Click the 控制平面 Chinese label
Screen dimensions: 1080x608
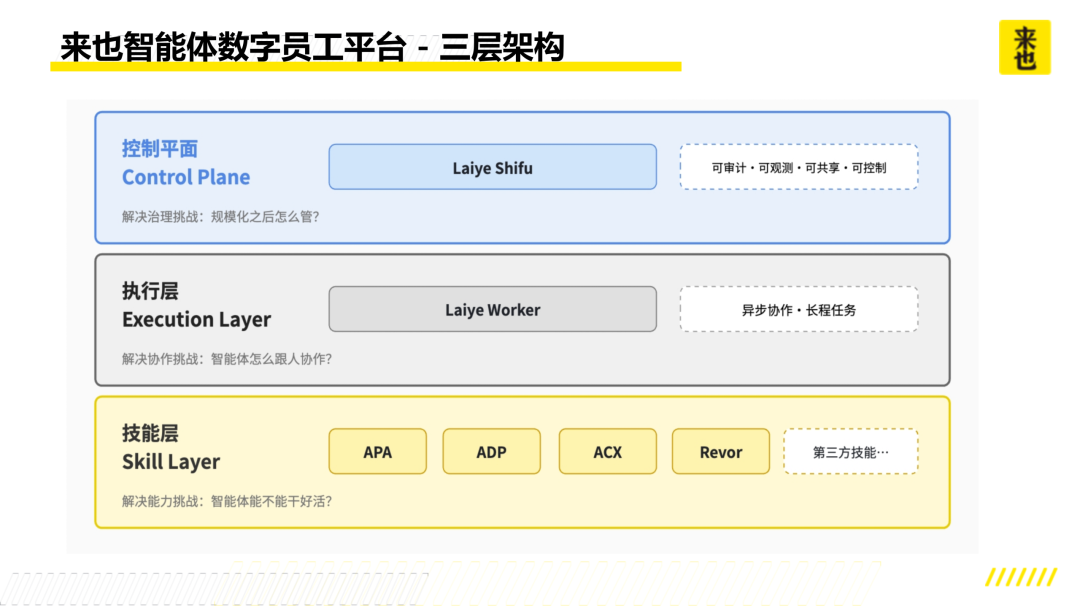[x=160, y=148]
